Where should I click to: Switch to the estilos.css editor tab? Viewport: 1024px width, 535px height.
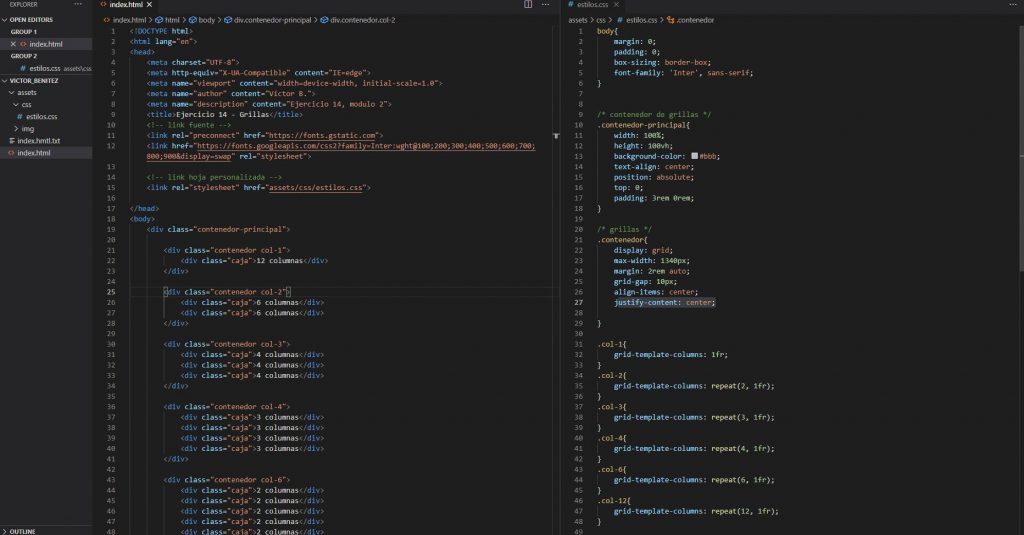593,4
